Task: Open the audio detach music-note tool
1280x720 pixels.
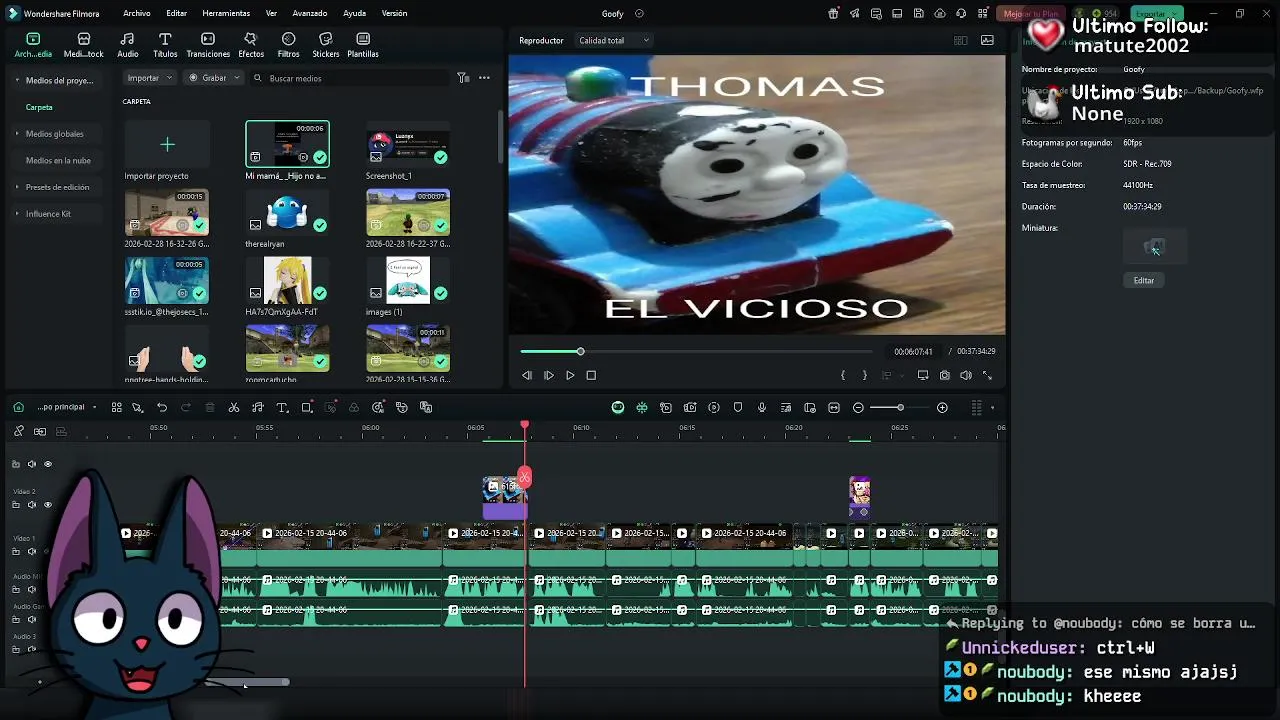Action: (258, 407)
